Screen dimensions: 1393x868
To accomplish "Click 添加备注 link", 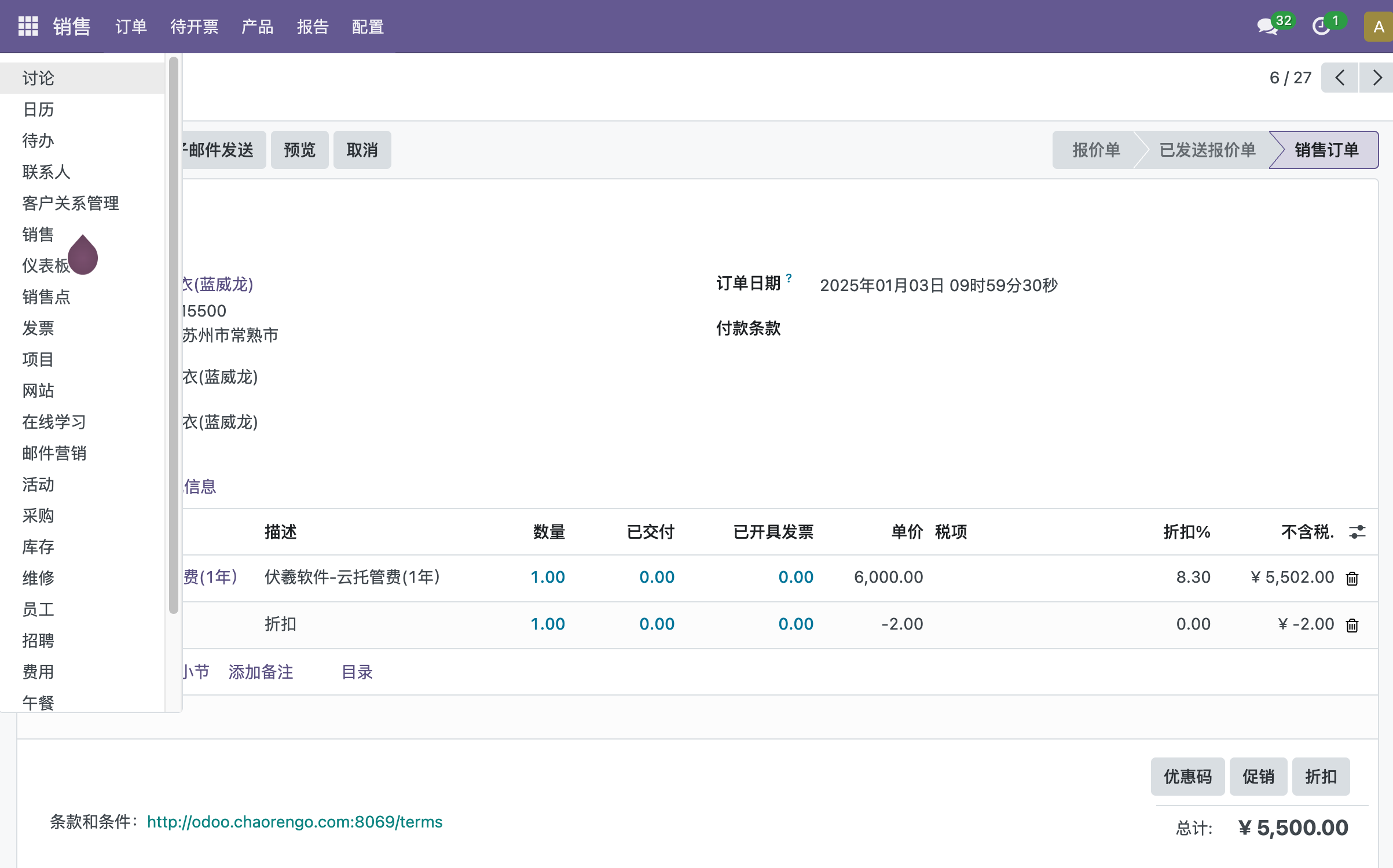I will (x=261, y=672).
